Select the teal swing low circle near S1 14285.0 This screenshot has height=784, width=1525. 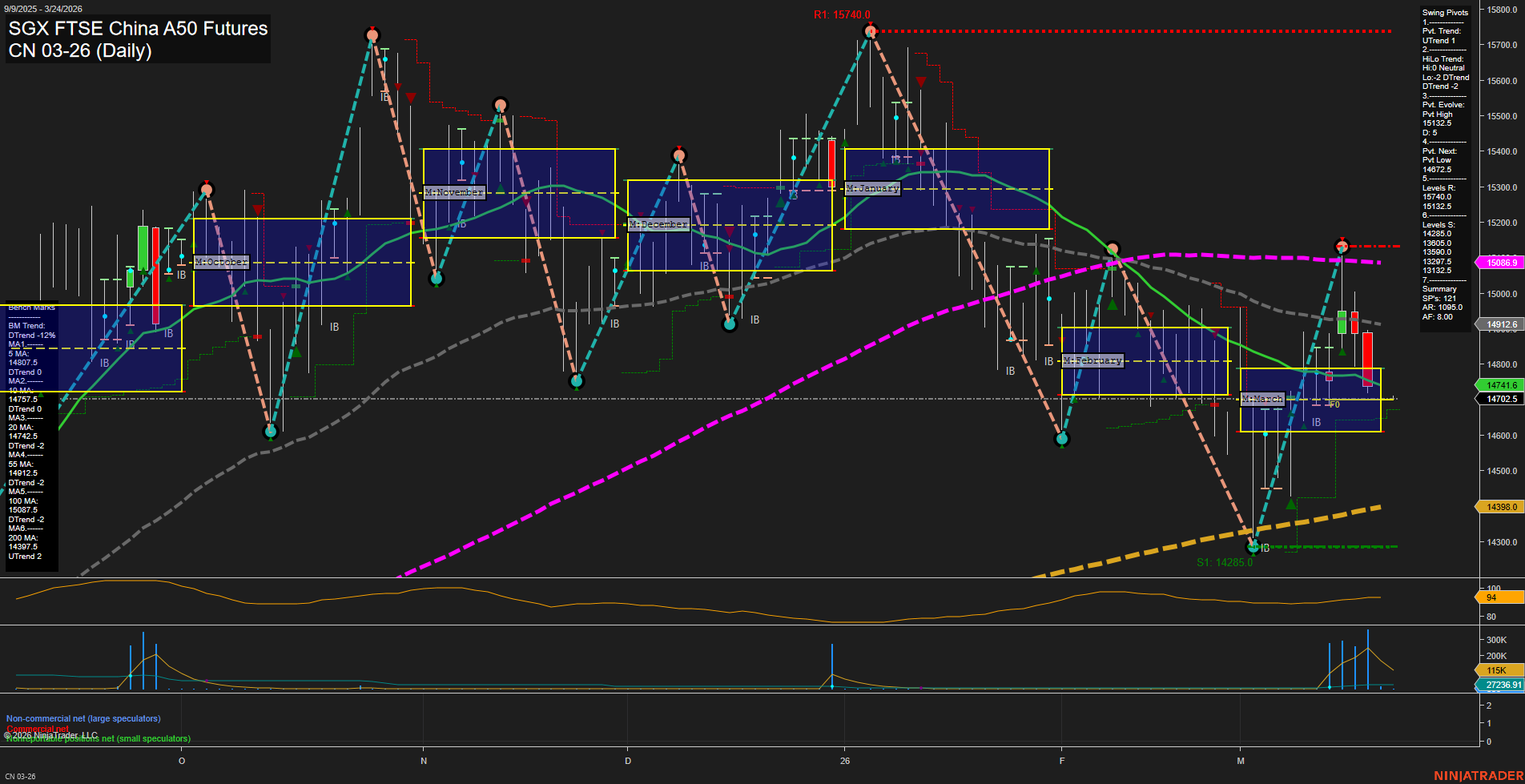pos(1253,547)
